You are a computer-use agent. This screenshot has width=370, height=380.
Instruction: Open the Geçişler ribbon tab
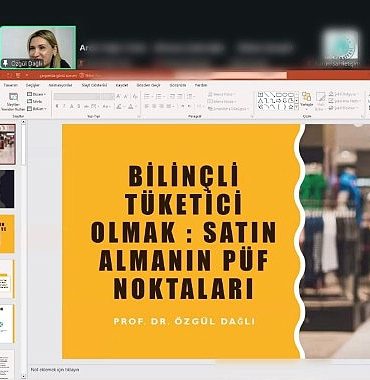33,85
